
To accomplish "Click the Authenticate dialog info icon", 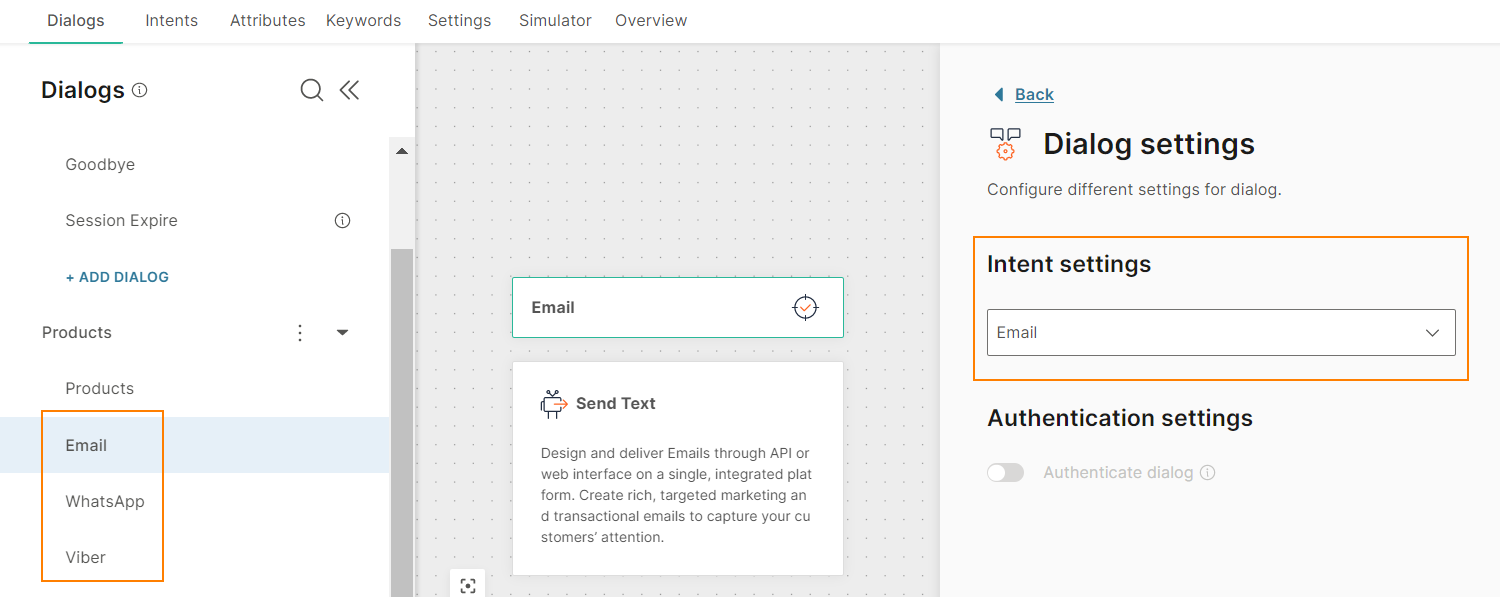I will 1208,472.
